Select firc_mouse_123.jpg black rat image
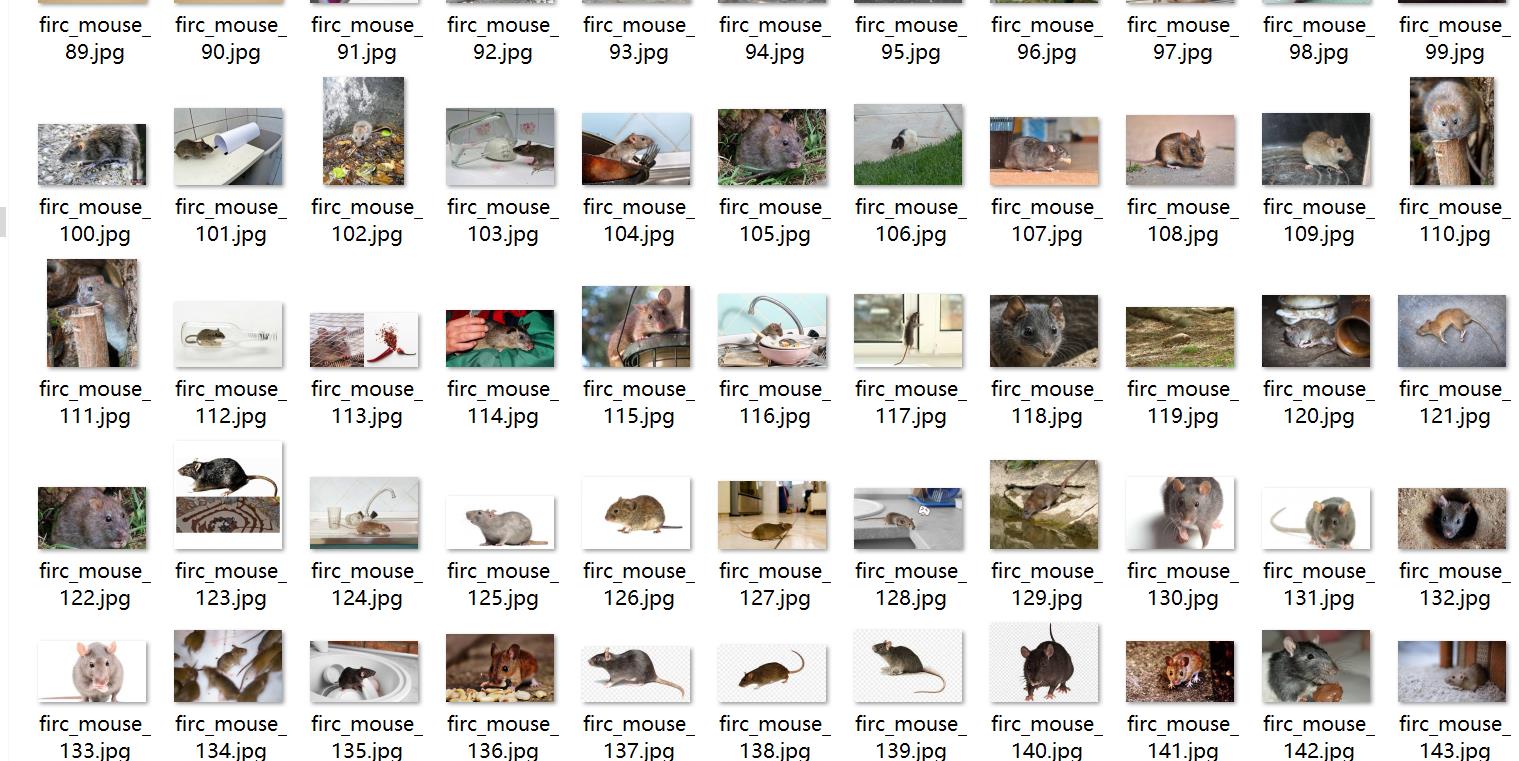The height and width of the screenshot is (761, 1519). (228, 495)
